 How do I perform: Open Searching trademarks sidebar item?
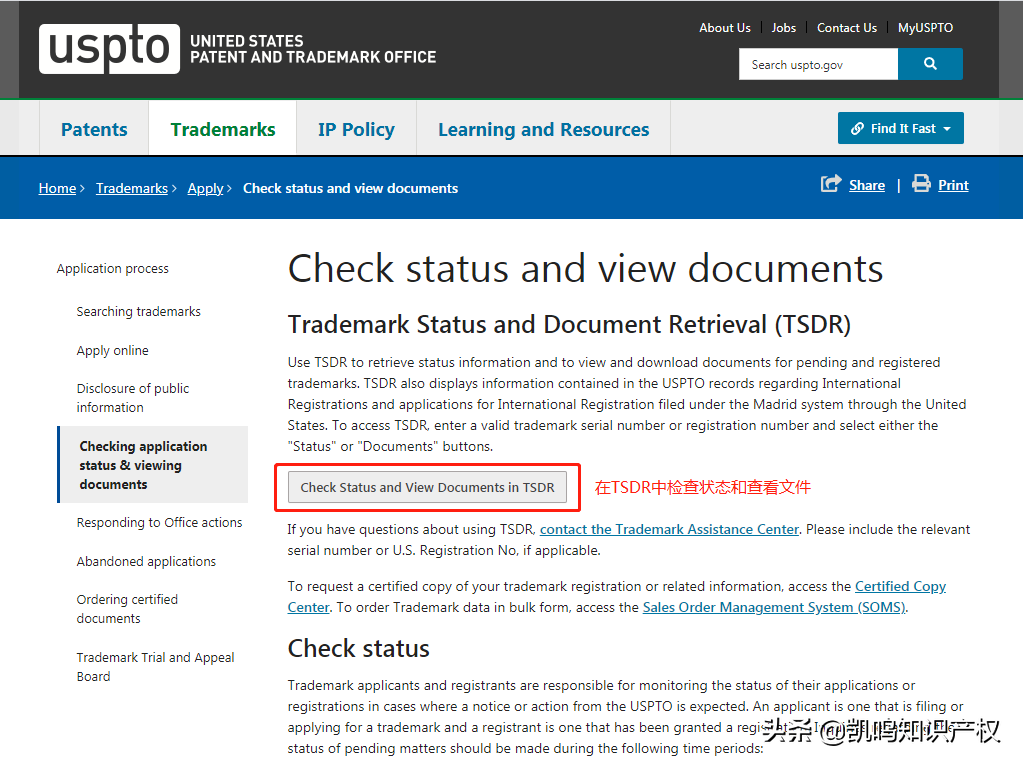coord(138,312)
